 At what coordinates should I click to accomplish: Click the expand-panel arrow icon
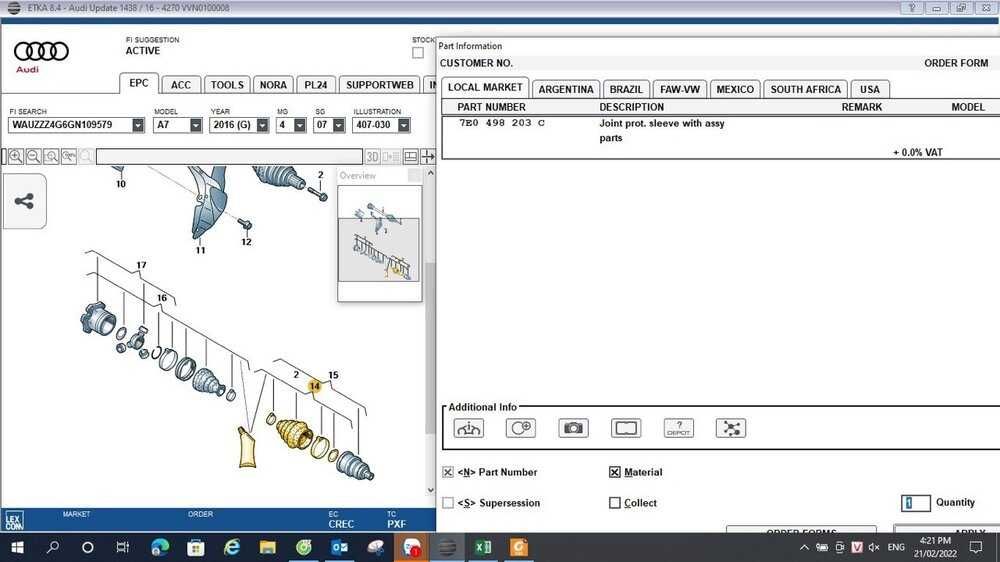[428, 156]
